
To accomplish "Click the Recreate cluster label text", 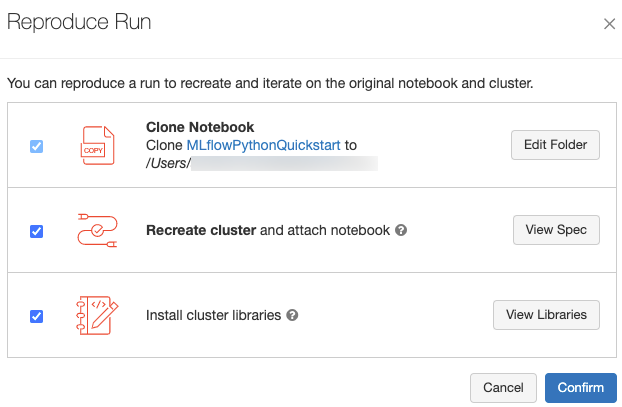I will pos(200,231).
